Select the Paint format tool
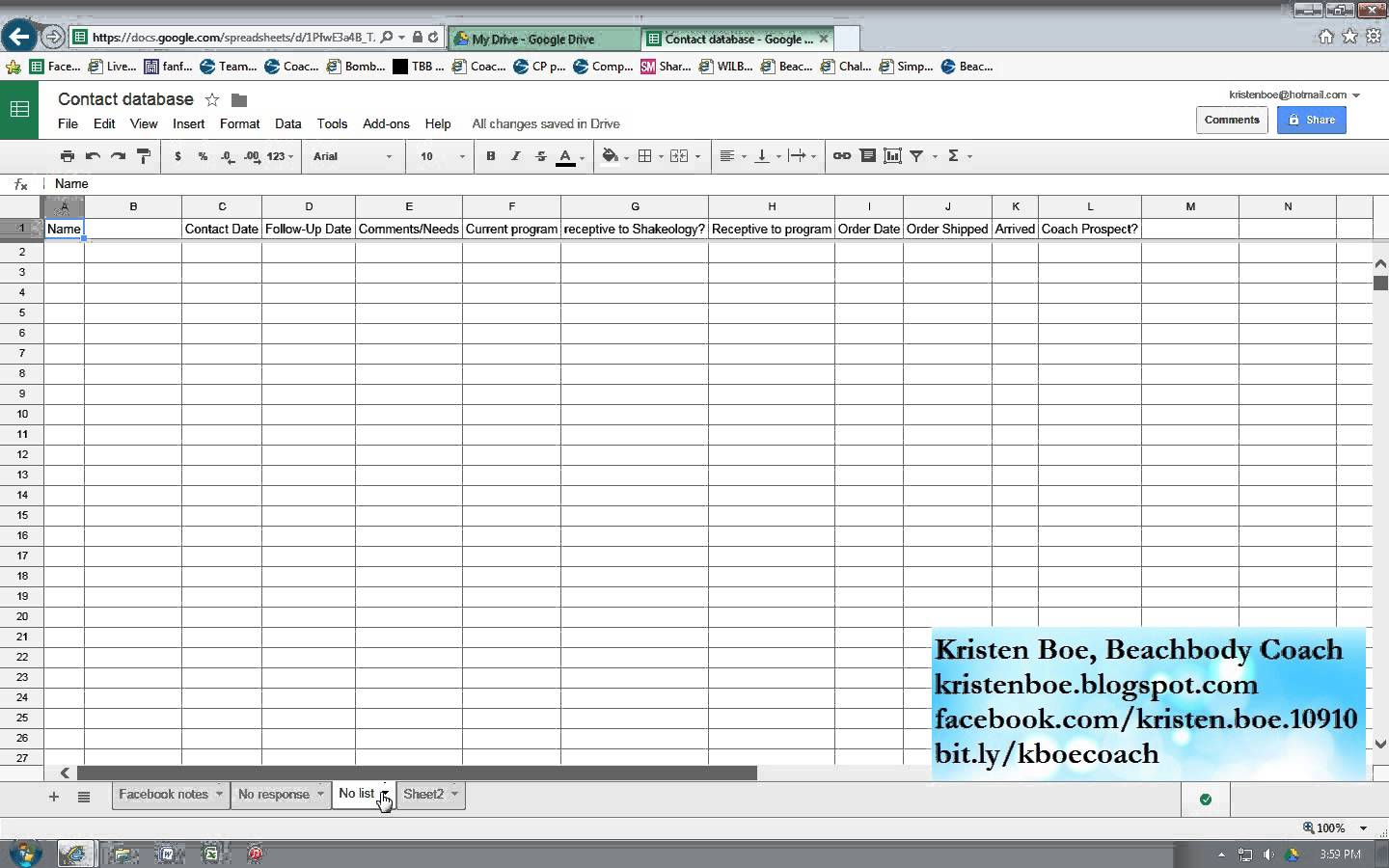This screenshot has width=1389, height=868. 144,156
